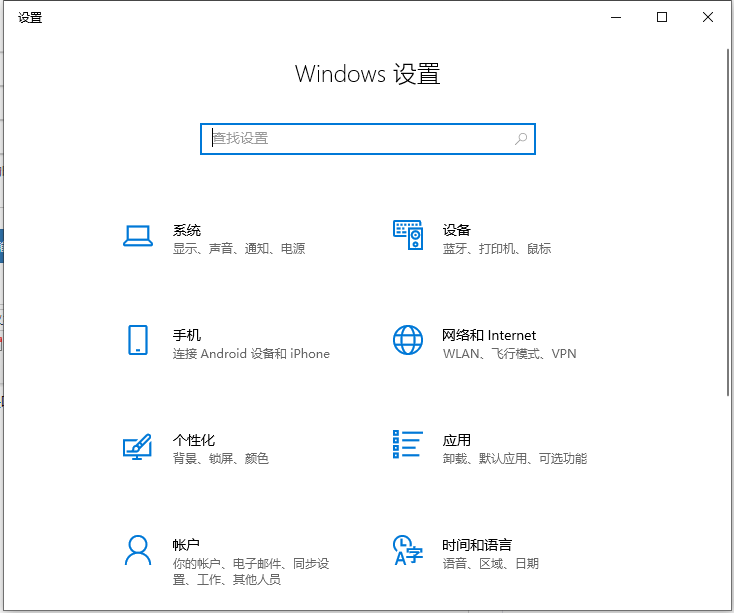Click description 显示、声音、通知、电源
This screenshot has width=734, height=613.
(239, 248)
